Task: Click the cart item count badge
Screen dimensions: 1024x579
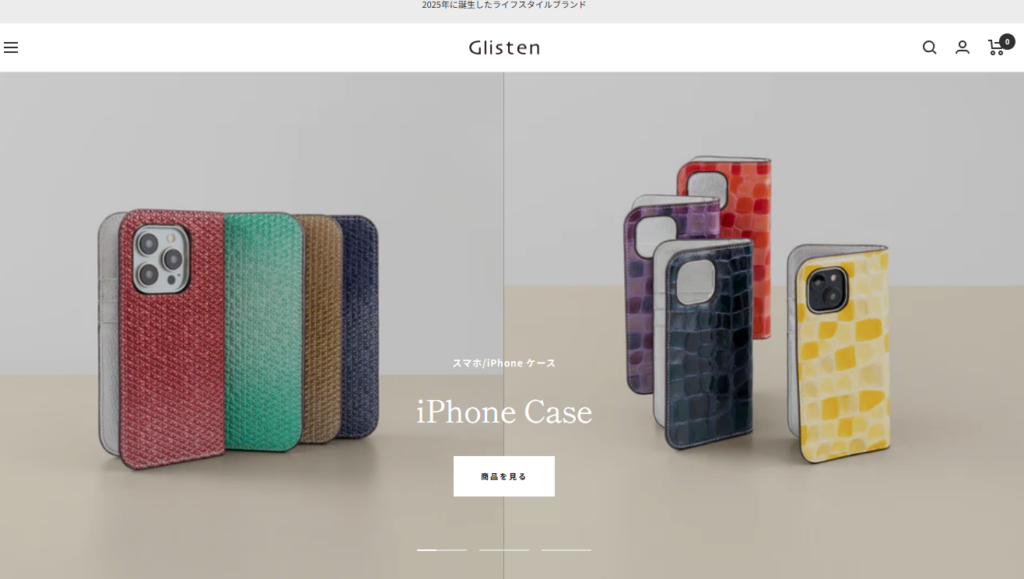Action: click(1007, 42)
